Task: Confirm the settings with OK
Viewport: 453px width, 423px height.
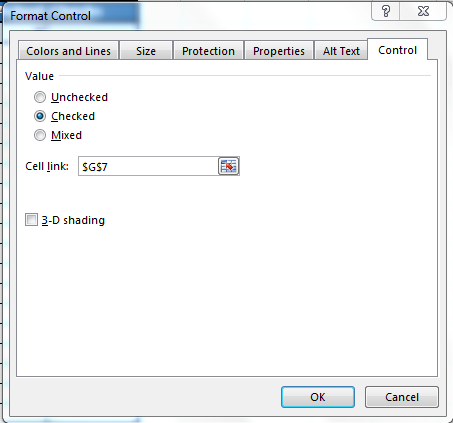Action: (x=318, y=397)
